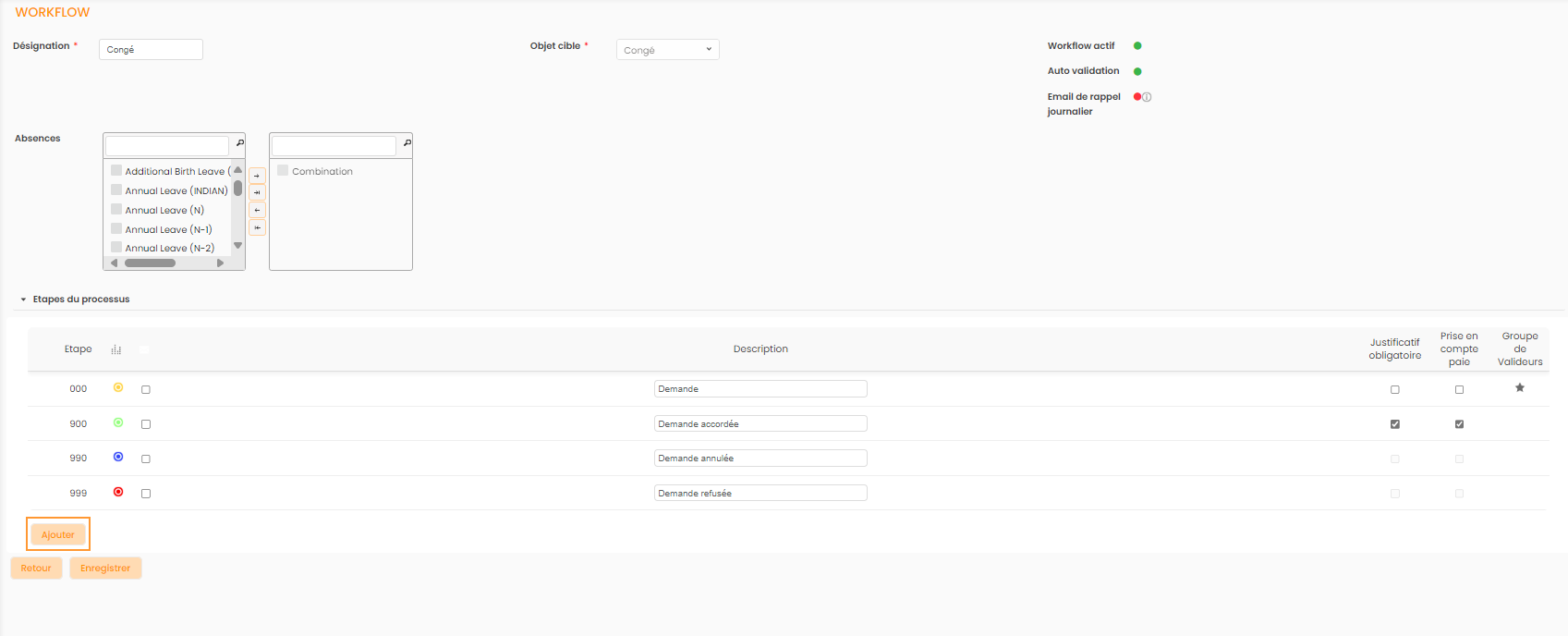Uncheck Justificatif obligatoire for Demande accordée
1568x636 pixels.
pyautogui.click(x=1394, y=424)
